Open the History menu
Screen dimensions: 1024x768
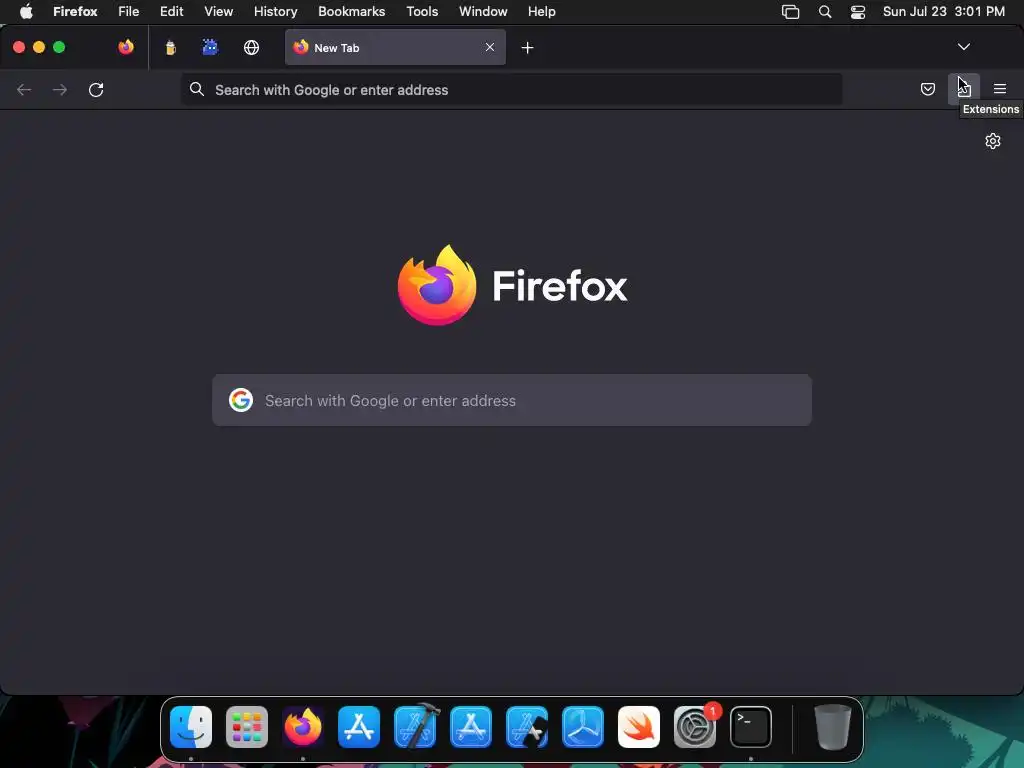point(276,12)
